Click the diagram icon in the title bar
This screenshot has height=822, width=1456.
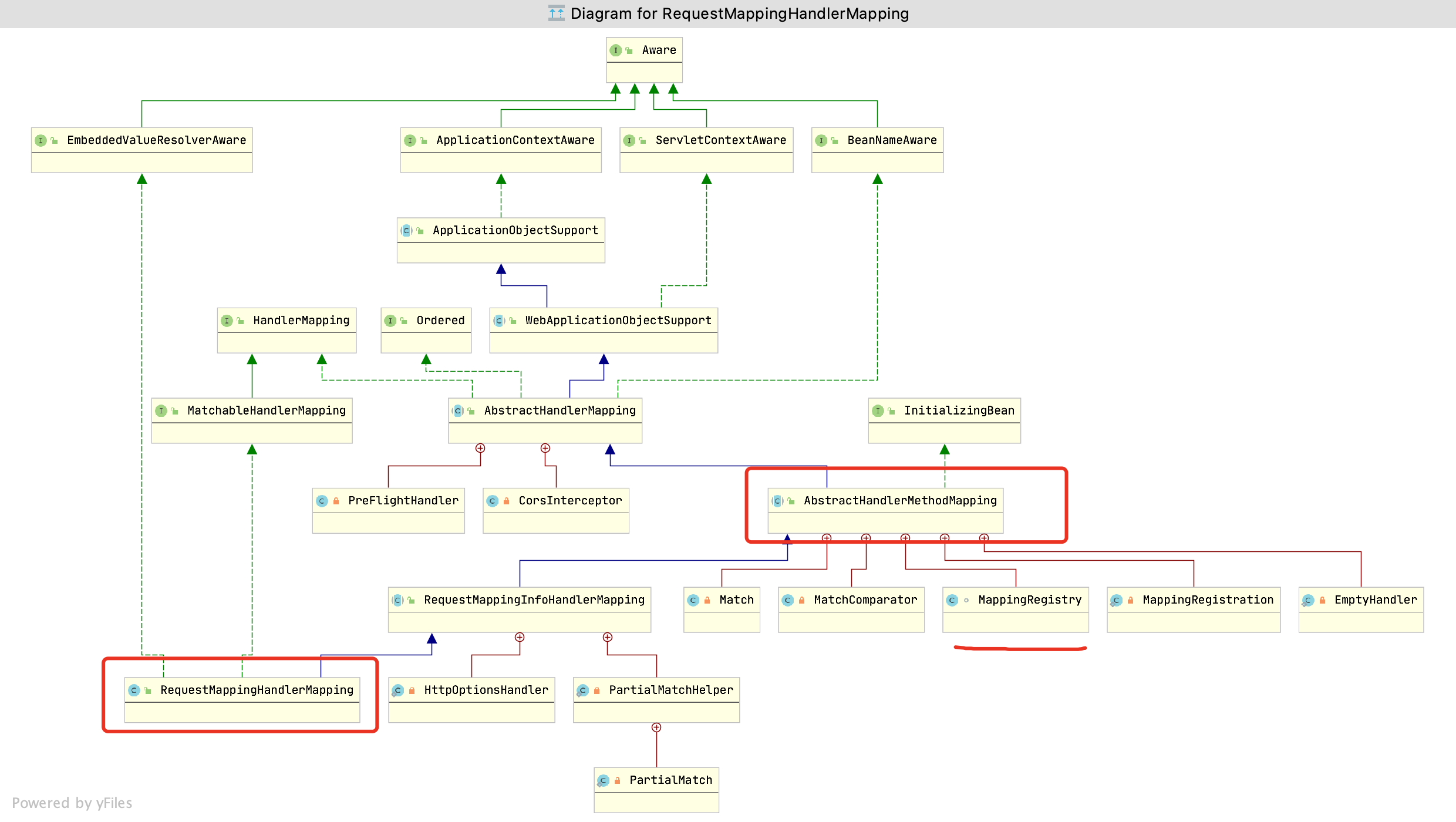tap(556, 14)
